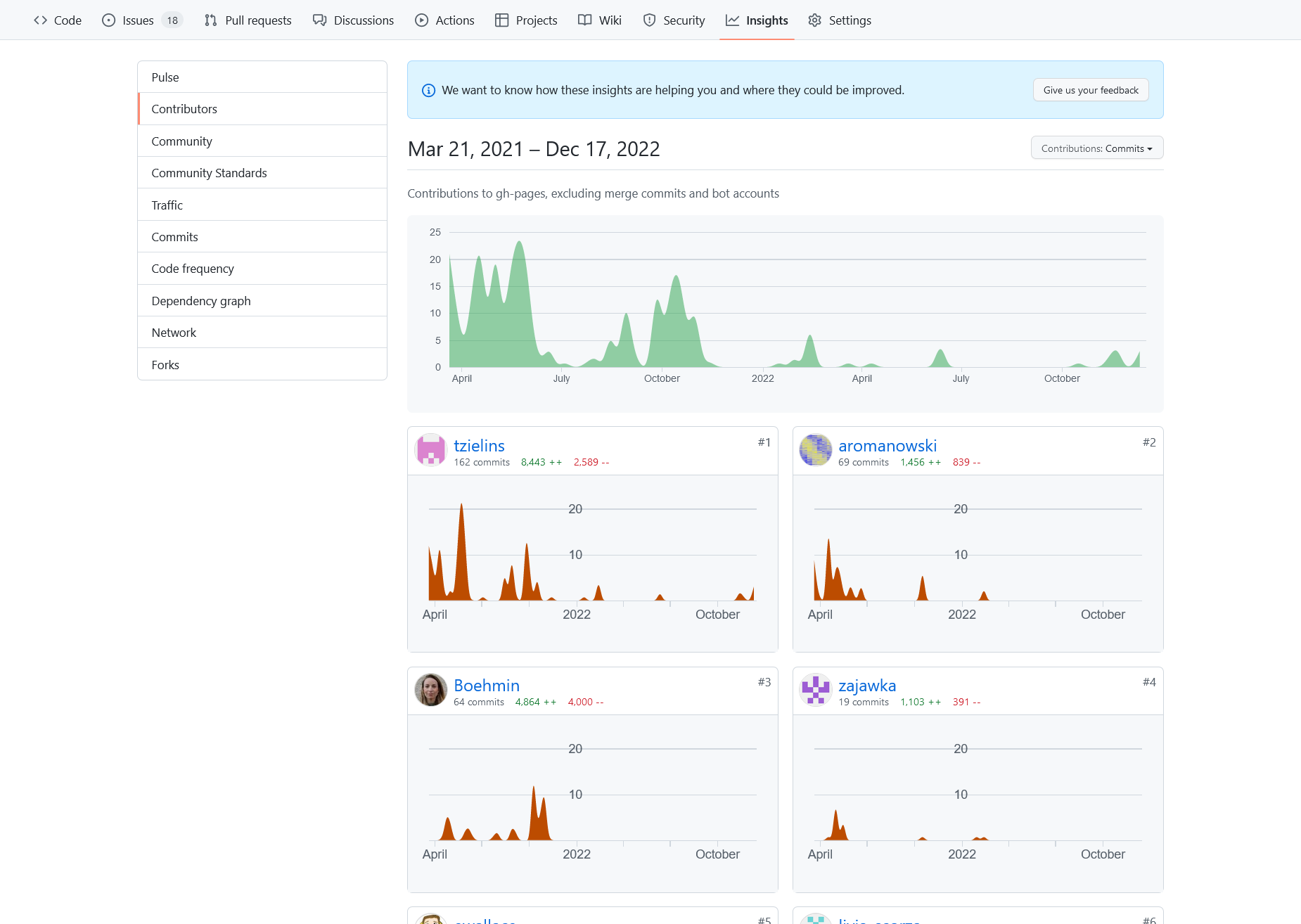Viewport: 1301px width, 924px height.
Task: Click the Discussions speech bubble icon
Action: click(319, 20)
